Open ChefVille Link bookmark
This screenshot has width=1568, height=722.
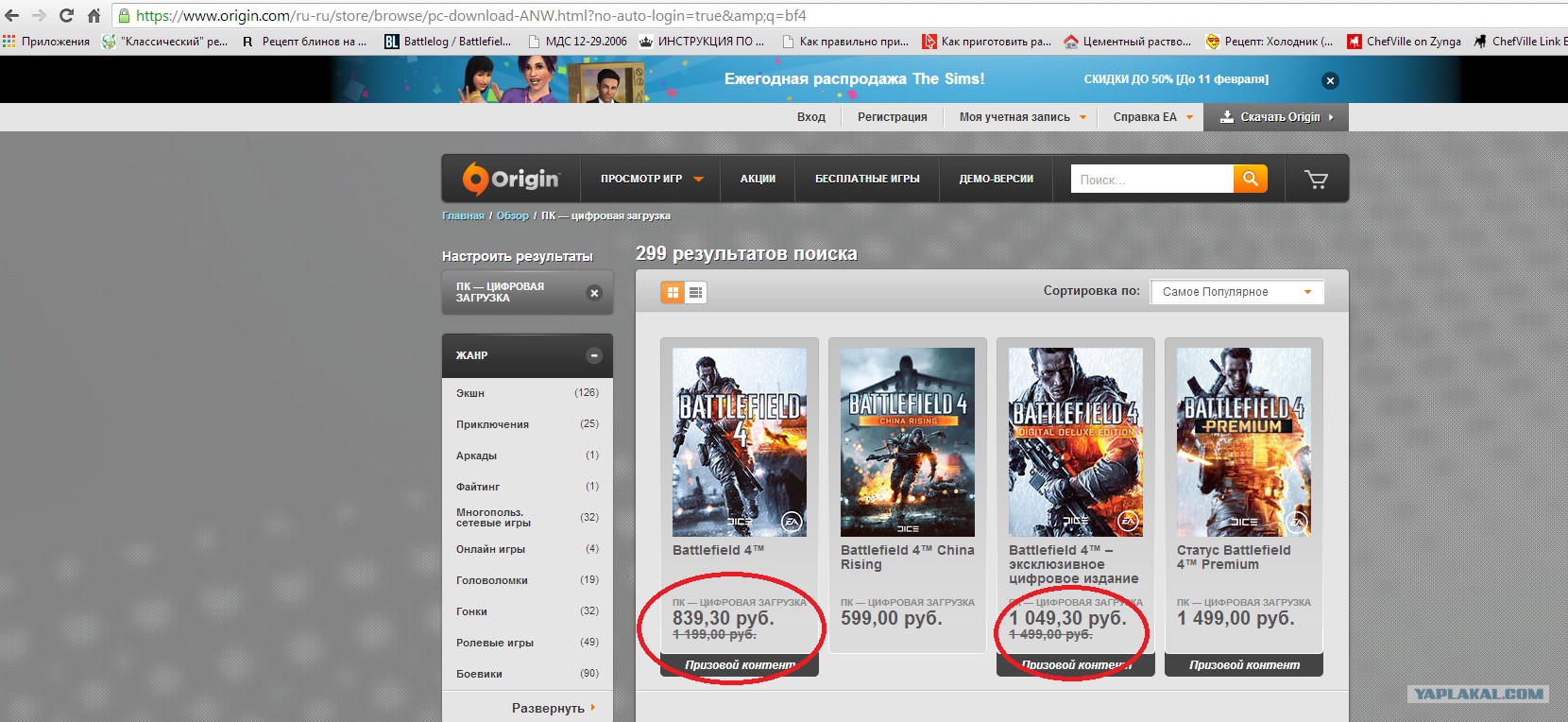click(1520, 42)
